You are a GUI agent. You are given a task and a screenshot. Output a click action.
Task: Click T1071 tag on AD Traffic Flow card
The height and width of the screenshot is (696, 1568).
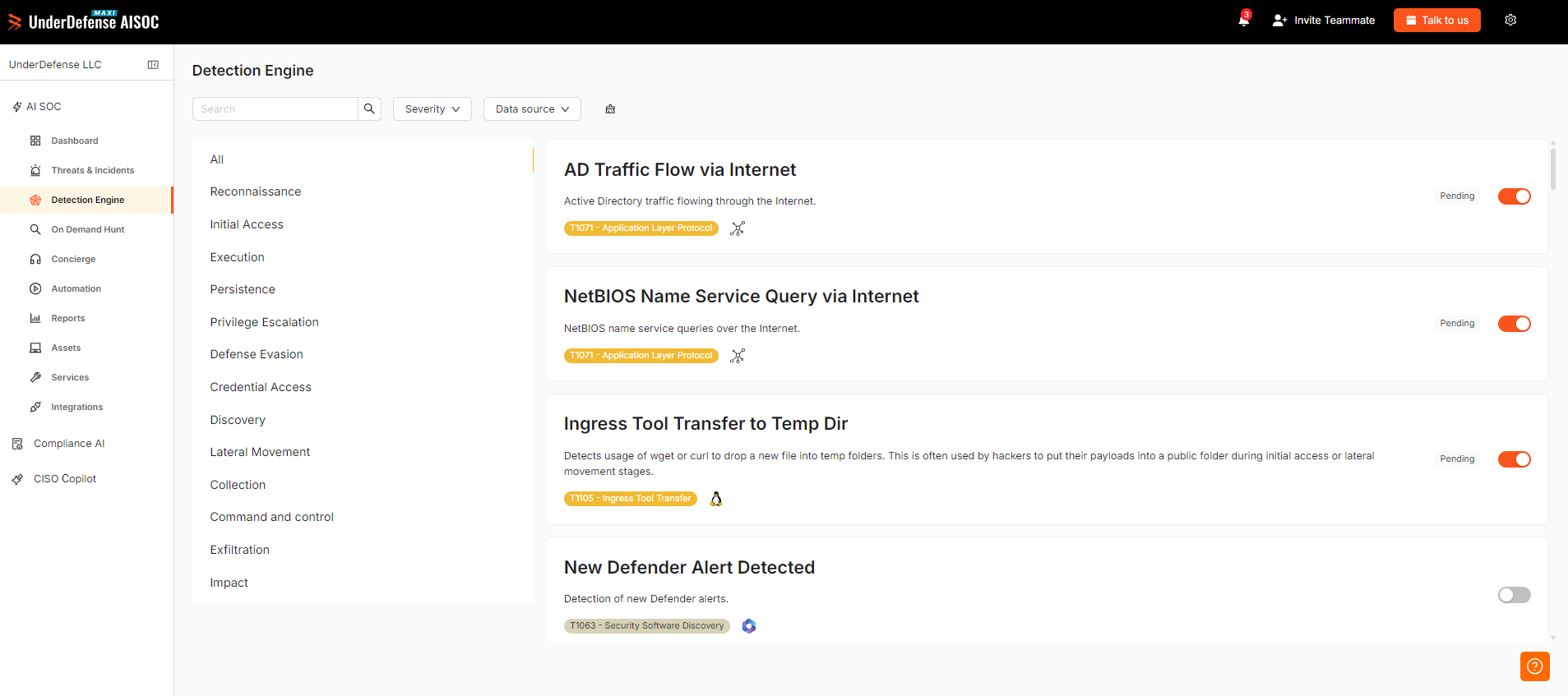pos(641,228)
